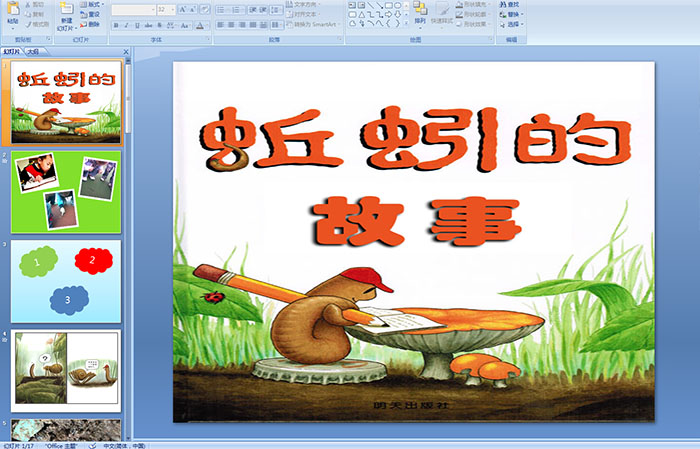This screenshot has width=700, height=449.
Task: Open the Replace (替换) dropdown
Action: pos(511,14)
